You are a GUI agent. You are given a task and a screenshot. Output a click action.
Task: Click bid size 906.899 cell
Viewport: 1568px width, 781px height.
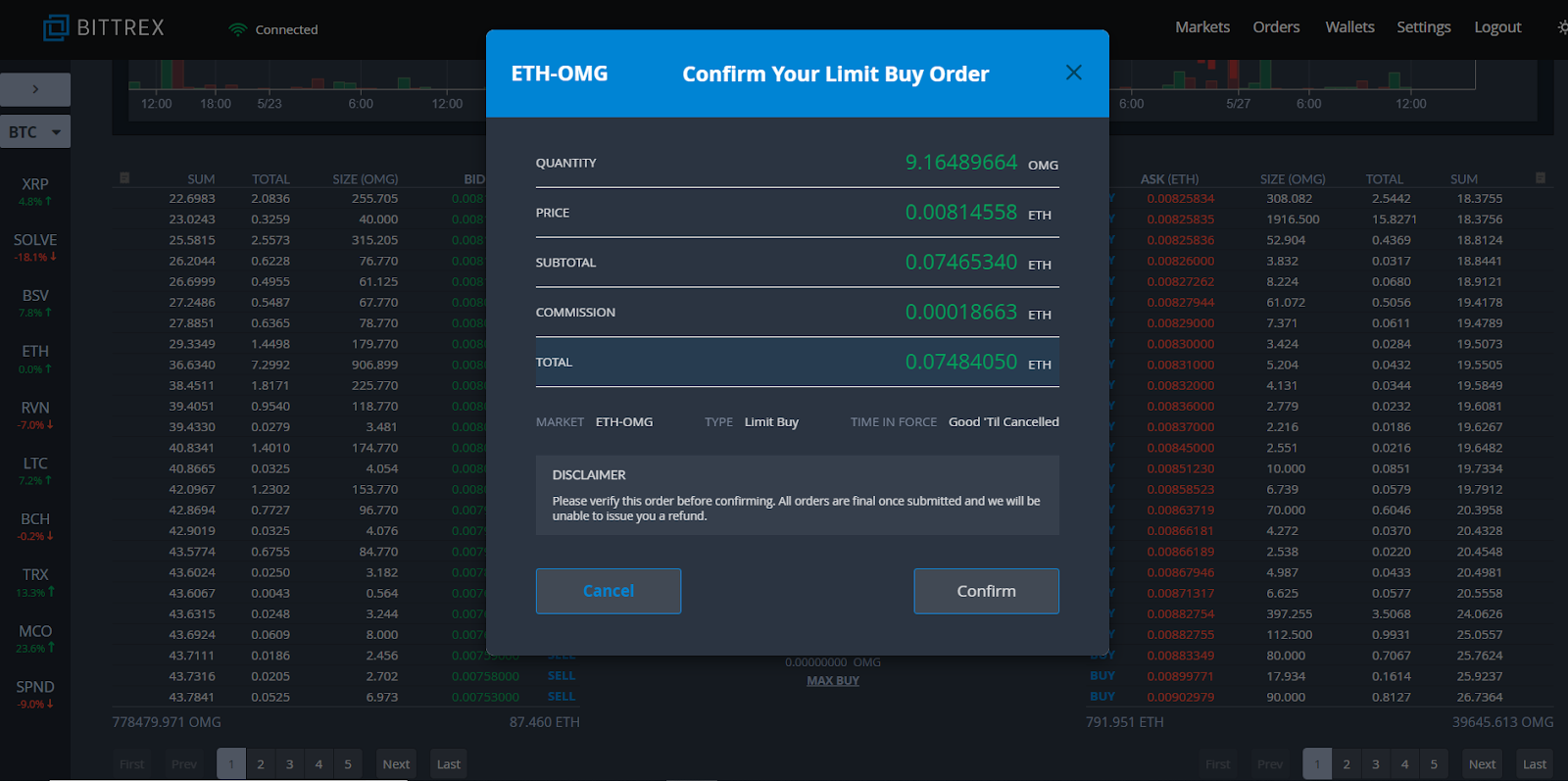click(x=375, y=365)
